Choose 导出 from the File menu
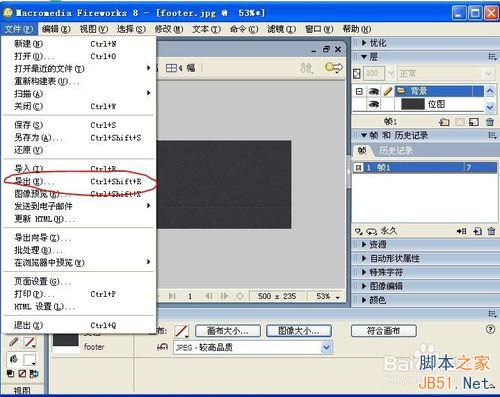Viewport: 500px width, 397px height. (x=79, y=182)
